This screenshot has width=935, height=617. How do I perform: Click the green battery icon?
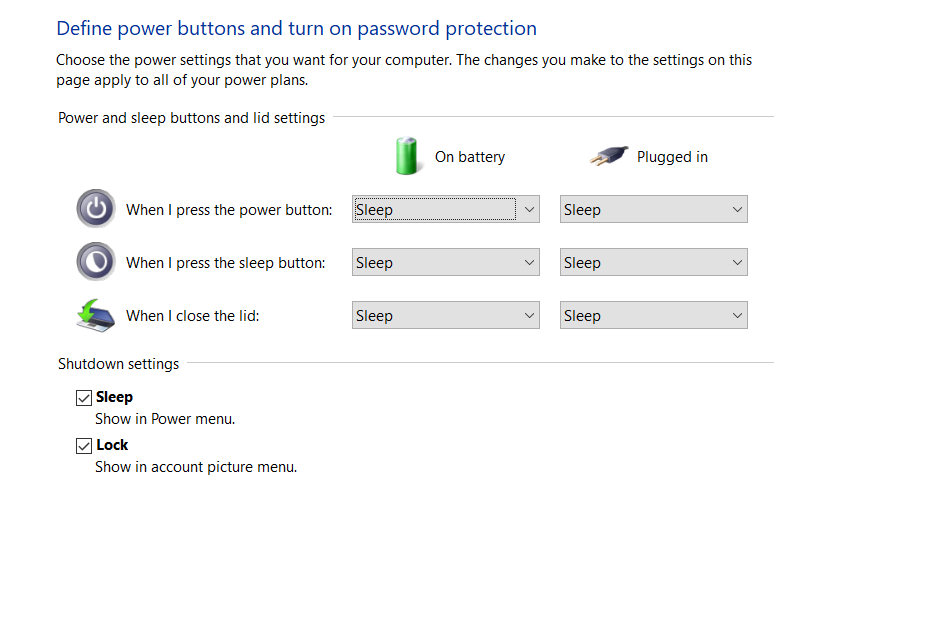point(407,156)
